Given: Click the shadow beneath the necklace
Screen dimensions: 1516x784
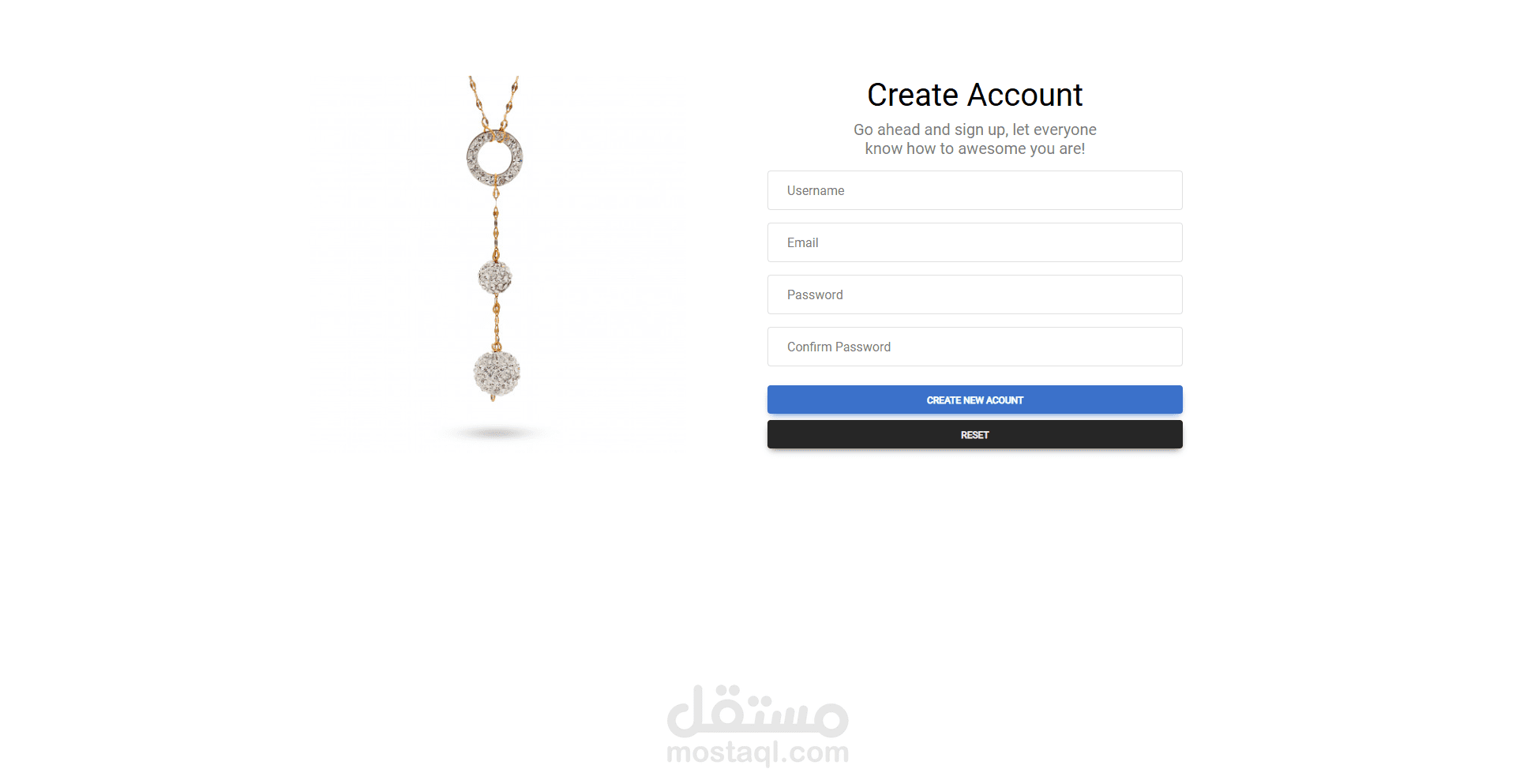Looking at the screenshot, I should click(x=496, y=433).
